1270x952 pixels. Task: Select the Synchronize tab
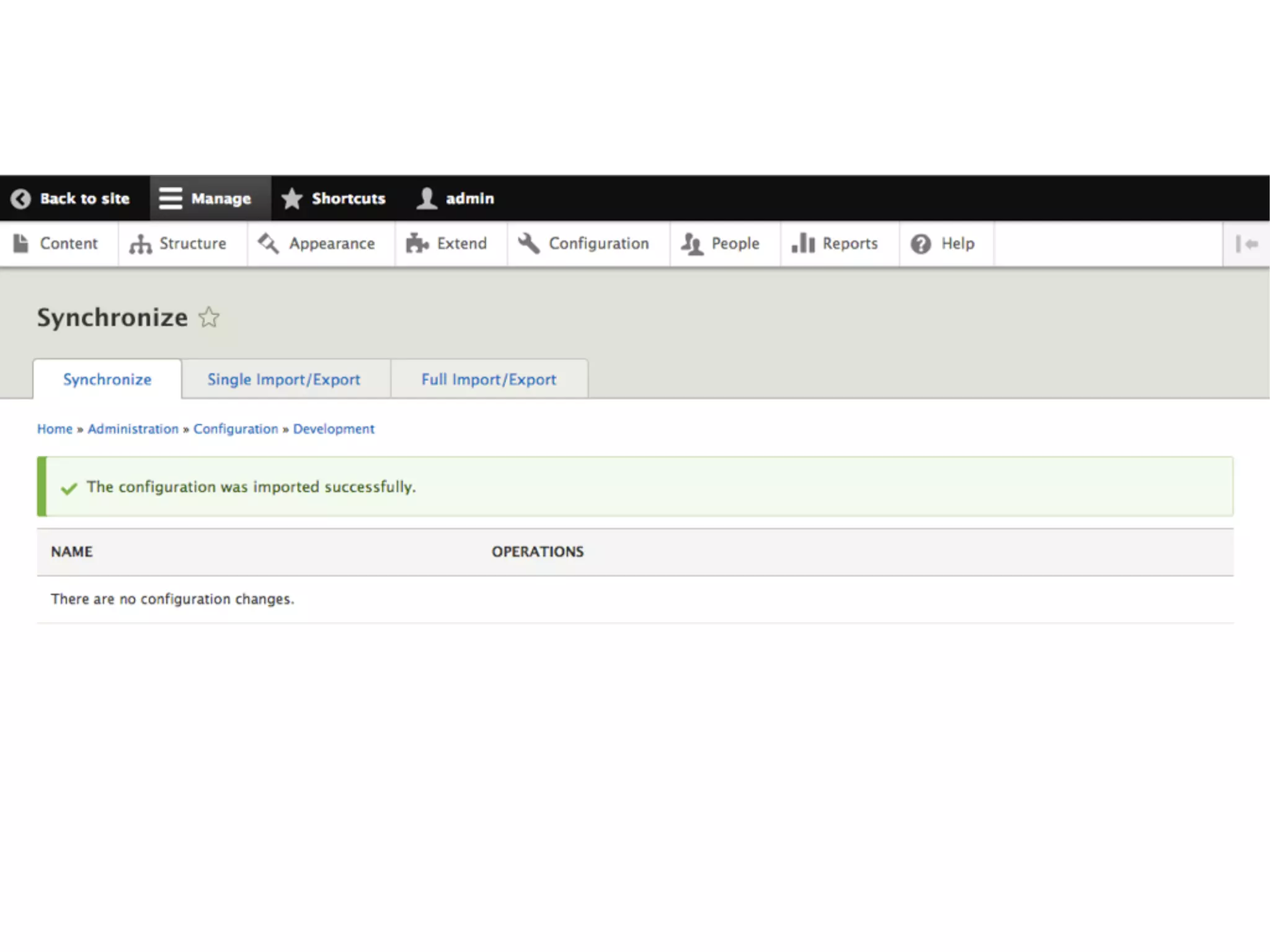point(107,379)
